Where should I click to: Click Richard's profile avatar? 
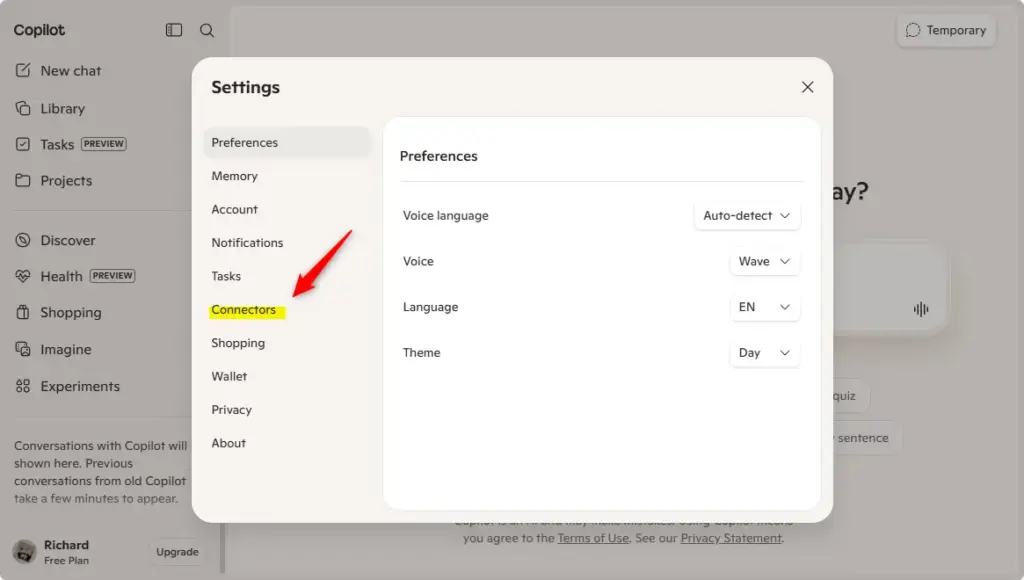point(25,551)
